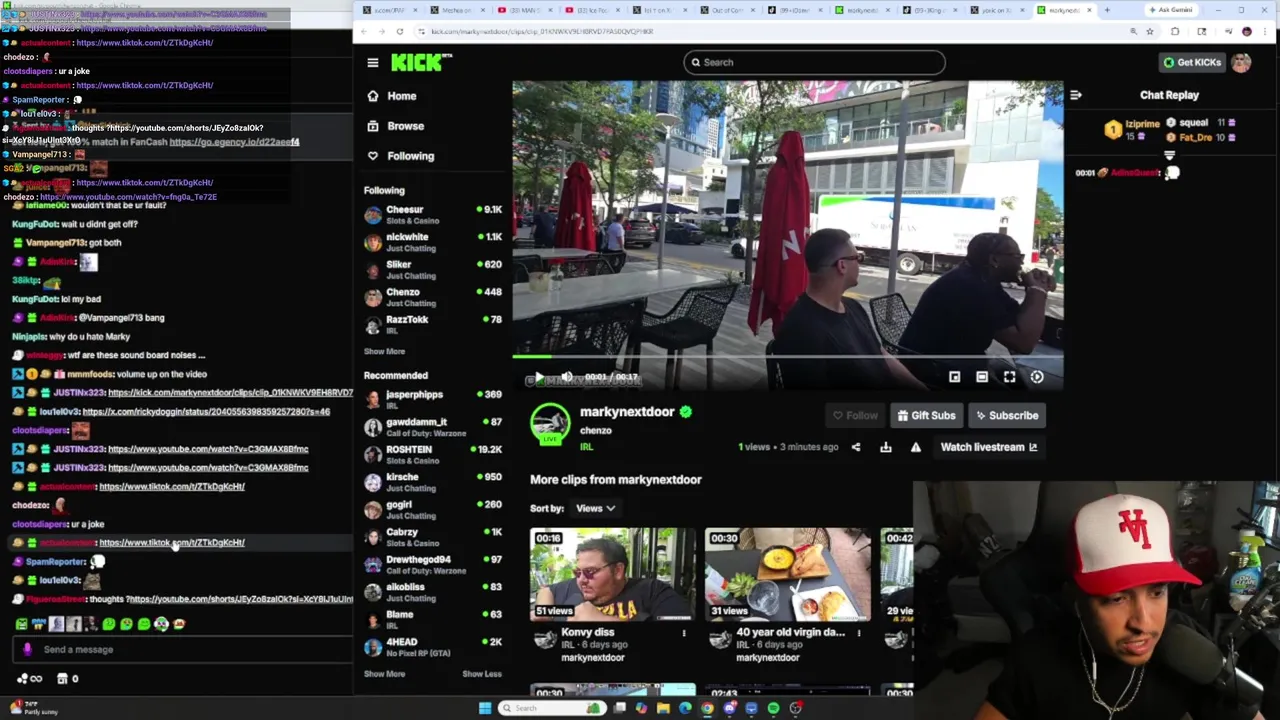
Task: Open the tiktok.com link from actualcontent
Action: pyautogui.click(x=171, y=542)
